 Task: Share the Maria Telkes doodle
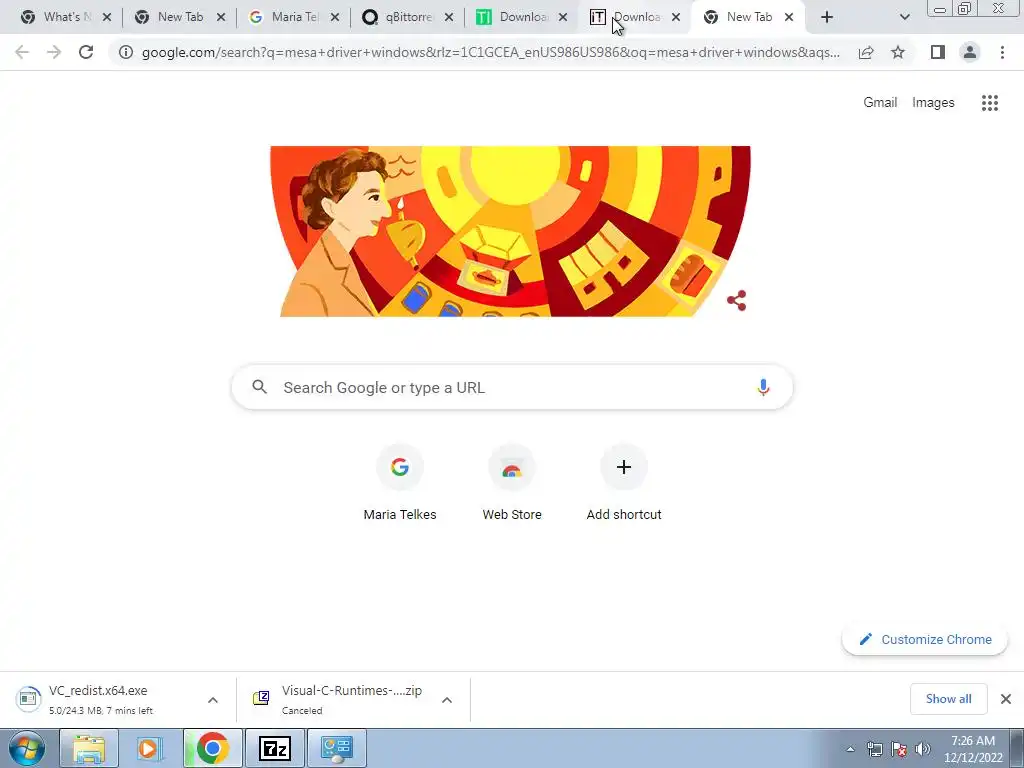(x=737, y=300)
